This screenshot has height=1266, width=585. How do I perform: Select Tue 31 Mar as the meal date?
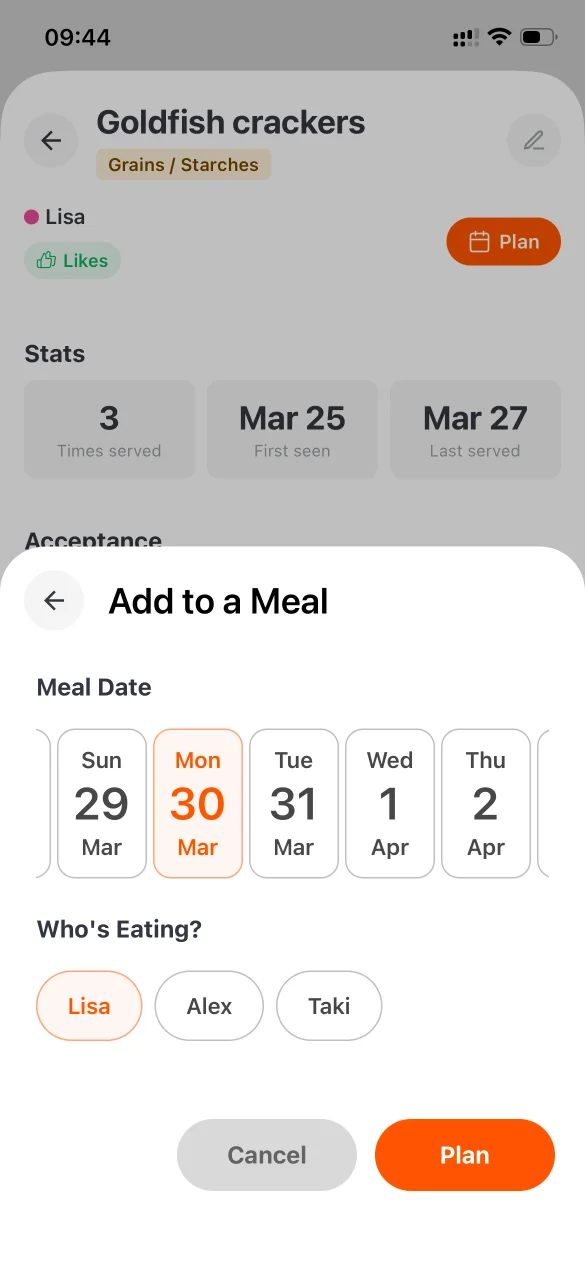click(x=293, y=803)
